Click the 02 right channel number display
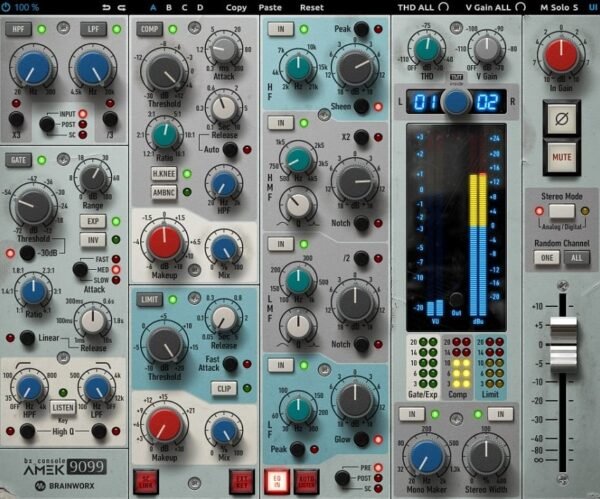This screenshot has height=499, width=600. pos(487,102)
